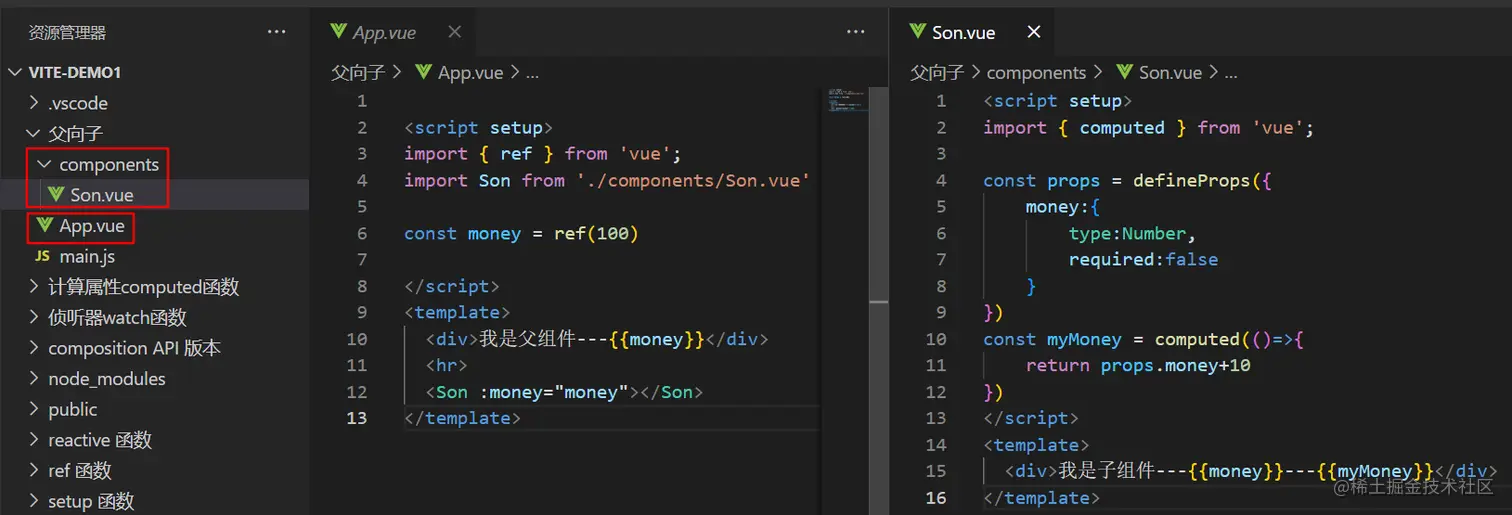Viewport: 1512px width, 515px height.
Task: Collapse the VITE-DEMO1 root folder
Action: click(x=15, y=72)
